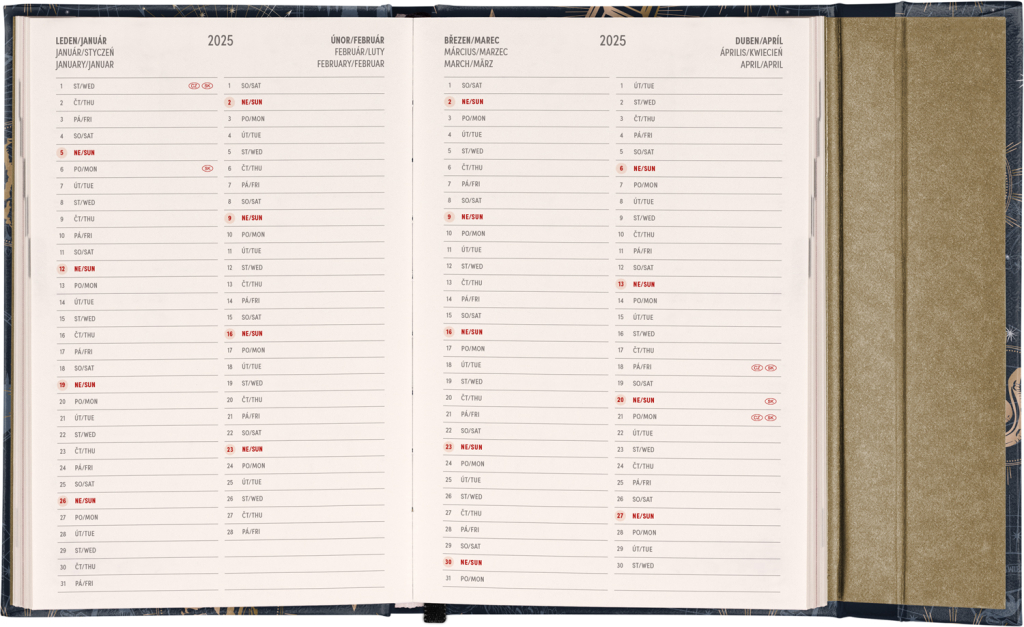1024x627 pixels.
Task: Select the highlighted Sunday 30 circle in March
Action: click(x=449, y=562)
